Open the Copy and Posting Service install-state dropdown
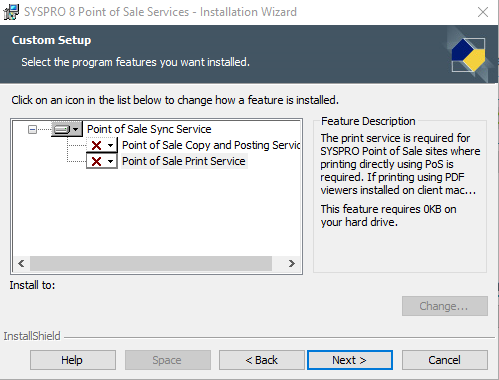The width and height of the screenshot is (499, 380). 102,145
